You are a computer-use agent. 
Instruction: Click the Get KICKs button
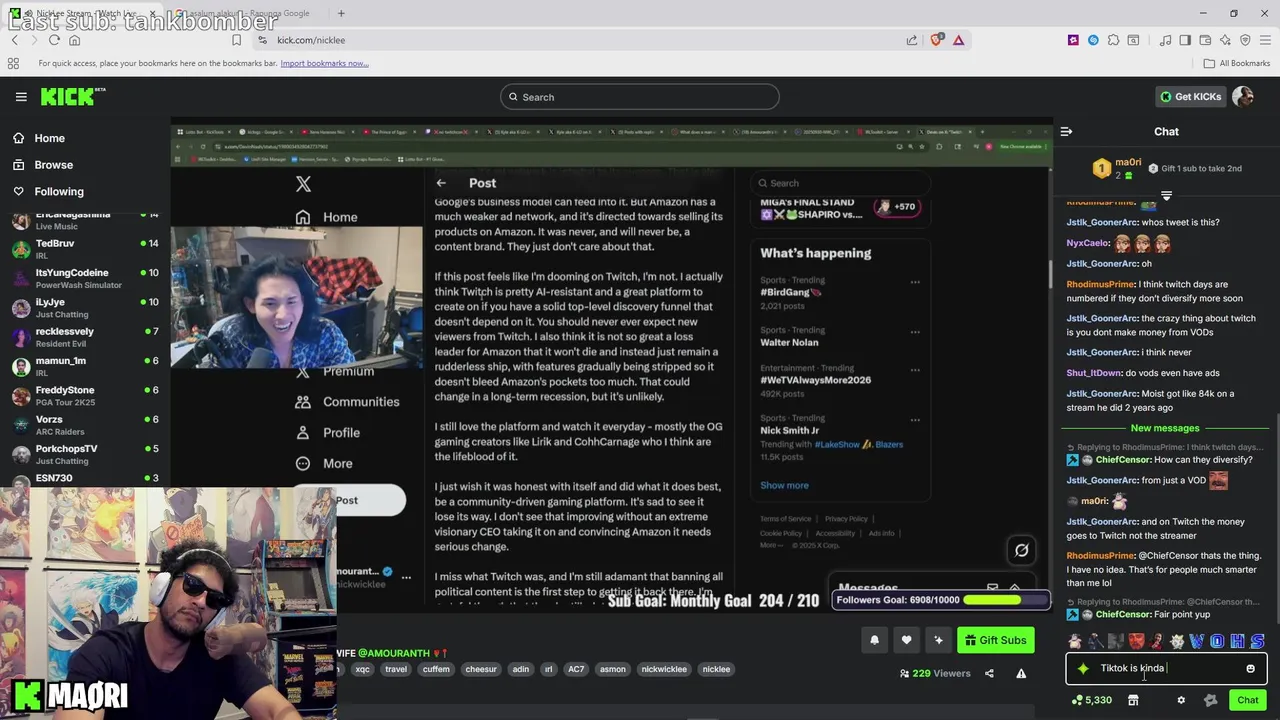coord(1190,97)
